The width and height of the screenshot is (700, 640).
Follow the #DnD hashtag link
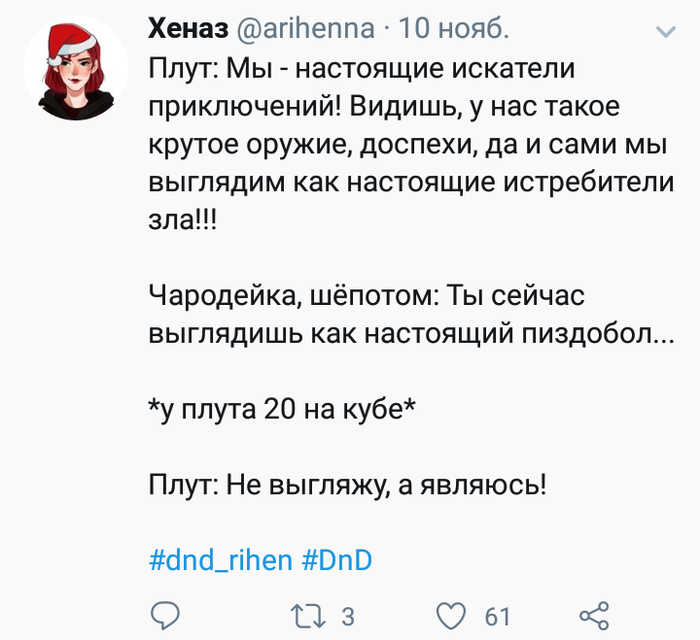[336, 560]
